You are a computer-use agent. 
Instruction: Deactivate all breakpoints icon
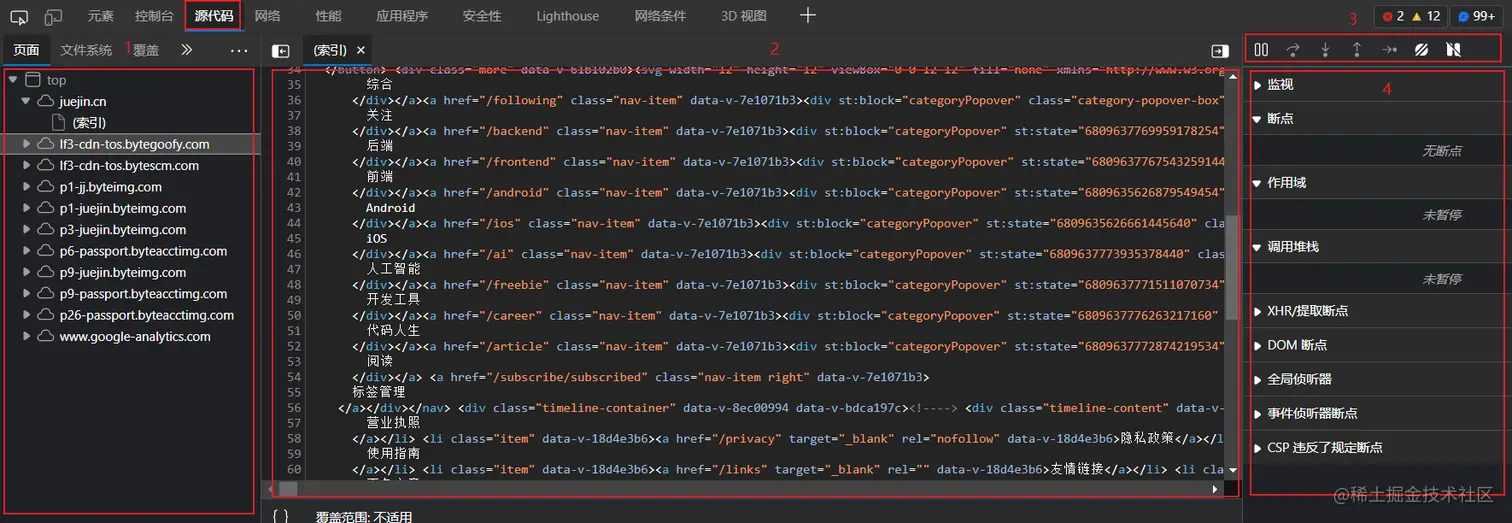1421,49
